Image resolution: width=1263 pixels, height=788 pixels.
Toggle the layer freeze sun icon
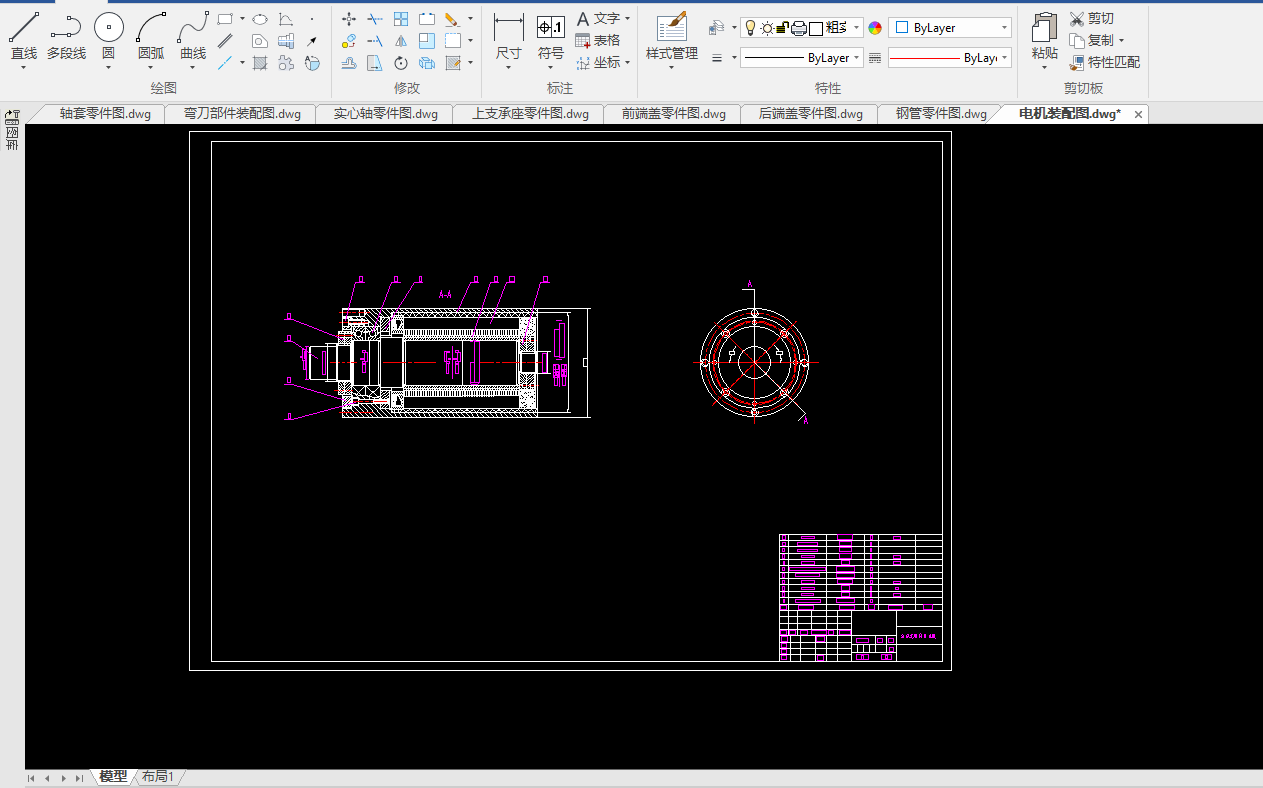tap(767, 28)
